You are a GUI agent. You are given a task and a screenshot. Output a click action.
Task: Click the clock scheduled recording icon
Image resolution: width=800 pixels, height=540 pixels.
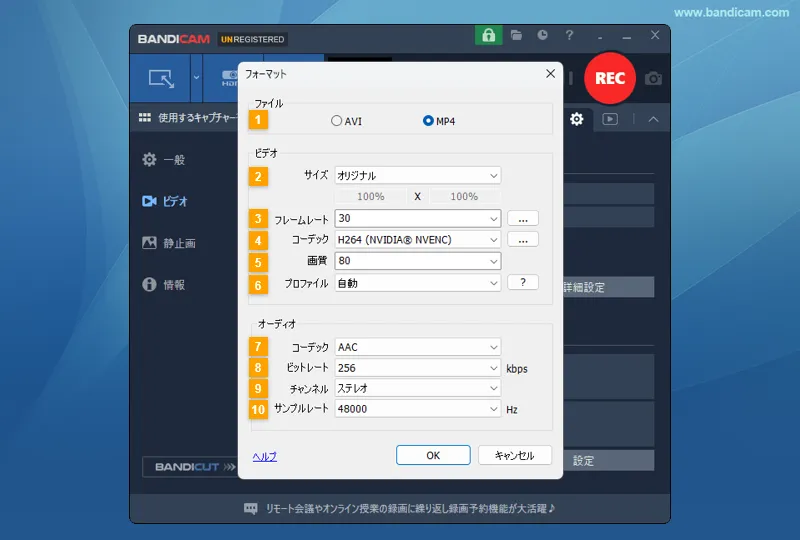[542, 35]
